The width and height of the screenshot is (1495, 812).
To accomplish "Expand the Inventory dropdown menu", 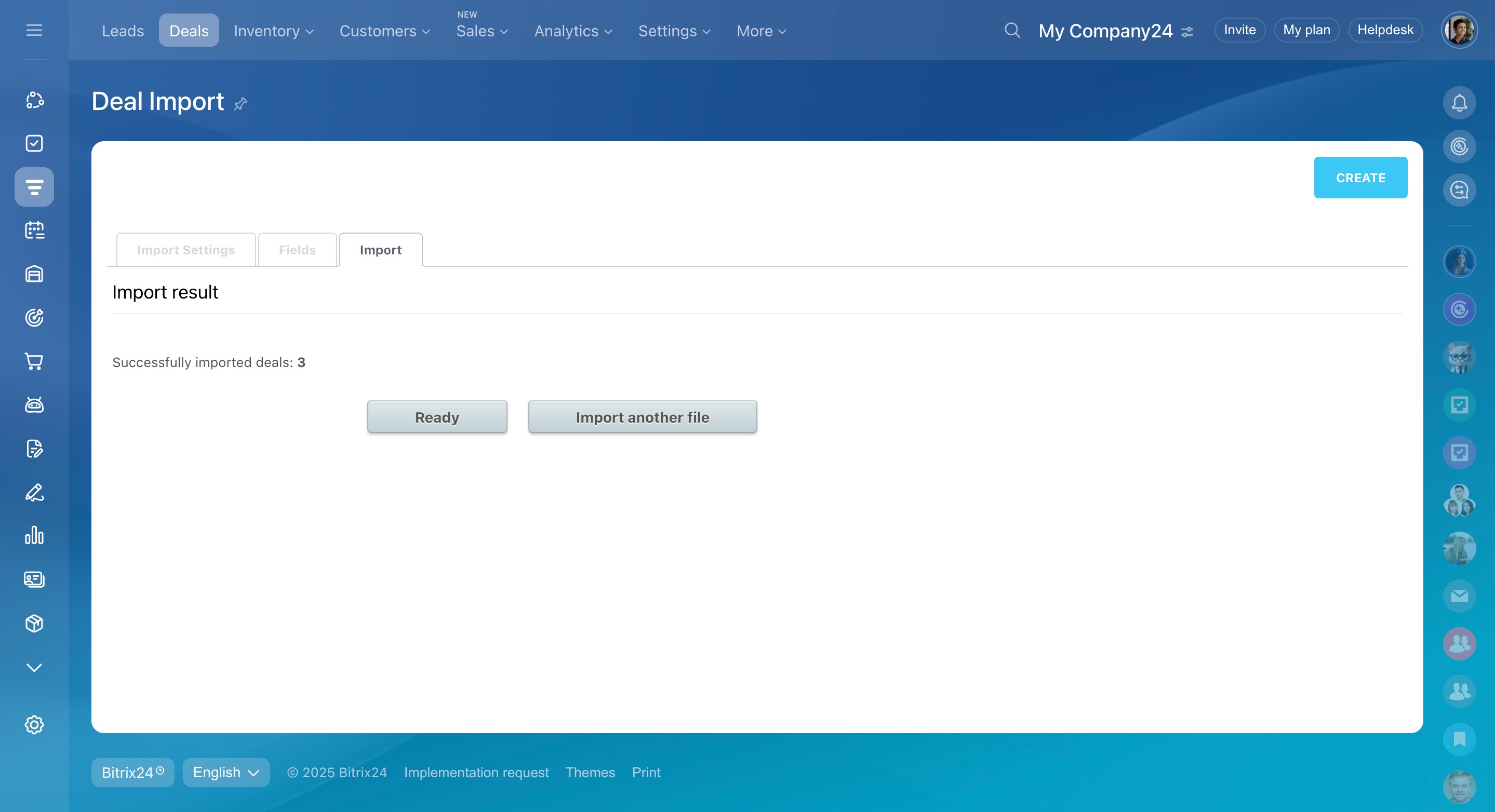I will pyautogui.click(x=273, y=31).
